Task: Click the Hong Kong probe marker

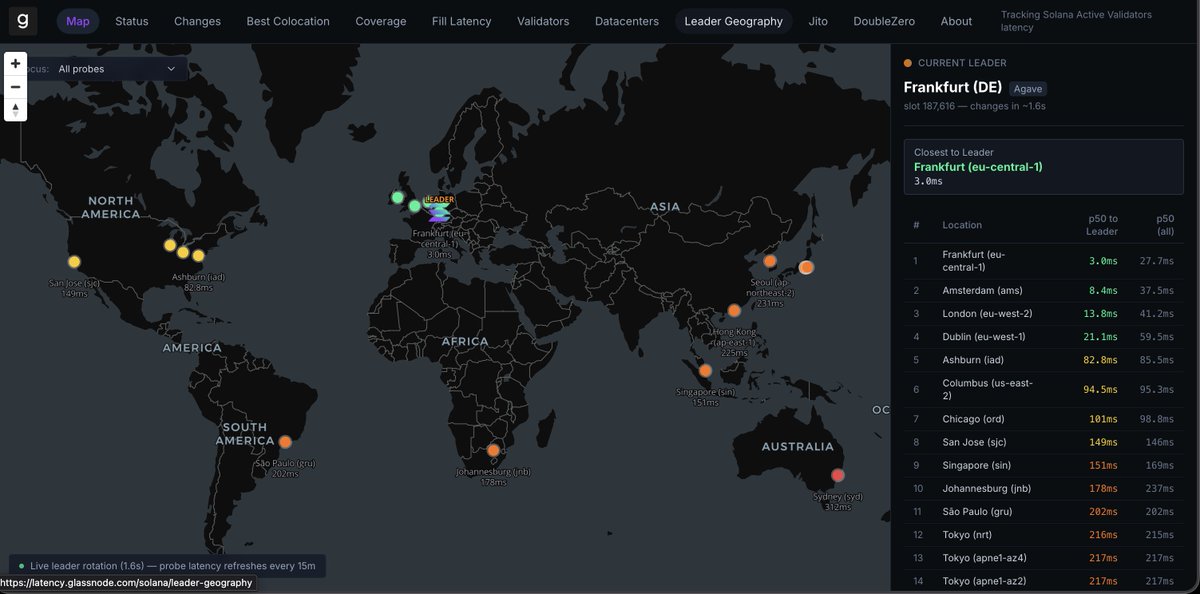Action: point(734,310)
